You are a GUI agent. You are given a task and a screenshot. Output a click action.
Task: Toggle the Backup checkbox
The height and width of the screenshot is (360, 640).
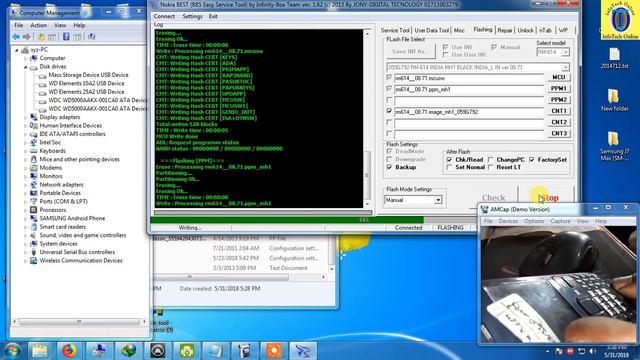pyautogui.click(x=389, y=167)
